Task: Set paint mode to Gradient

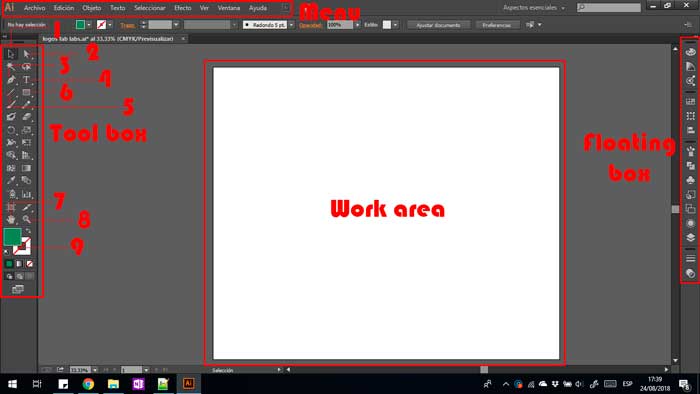Action: pos(19,264)
